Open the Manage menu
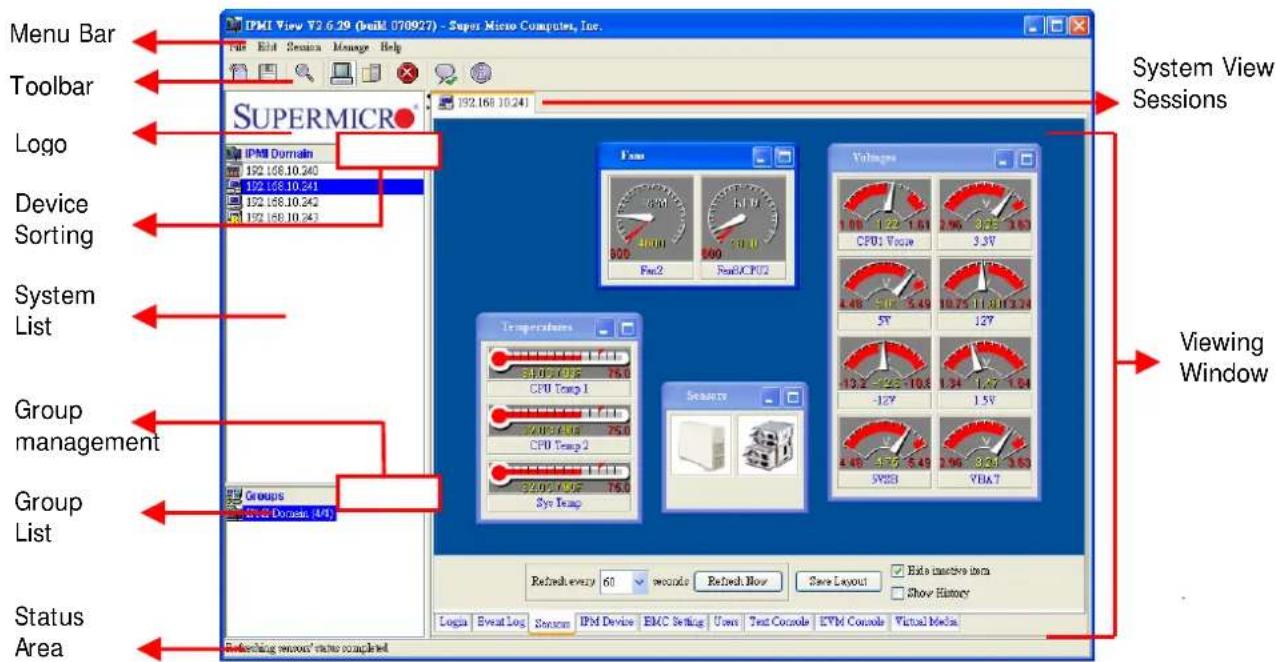Screen dimensions: 1276x662 [351, 47]
